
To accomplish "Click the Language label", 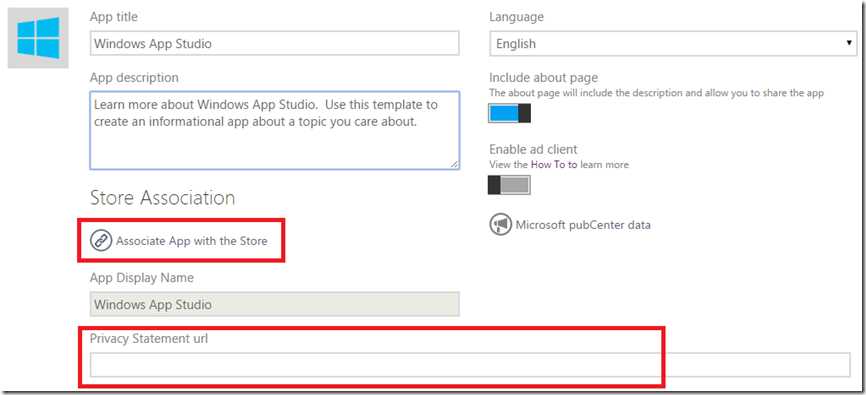I will (x=516, y=17).
